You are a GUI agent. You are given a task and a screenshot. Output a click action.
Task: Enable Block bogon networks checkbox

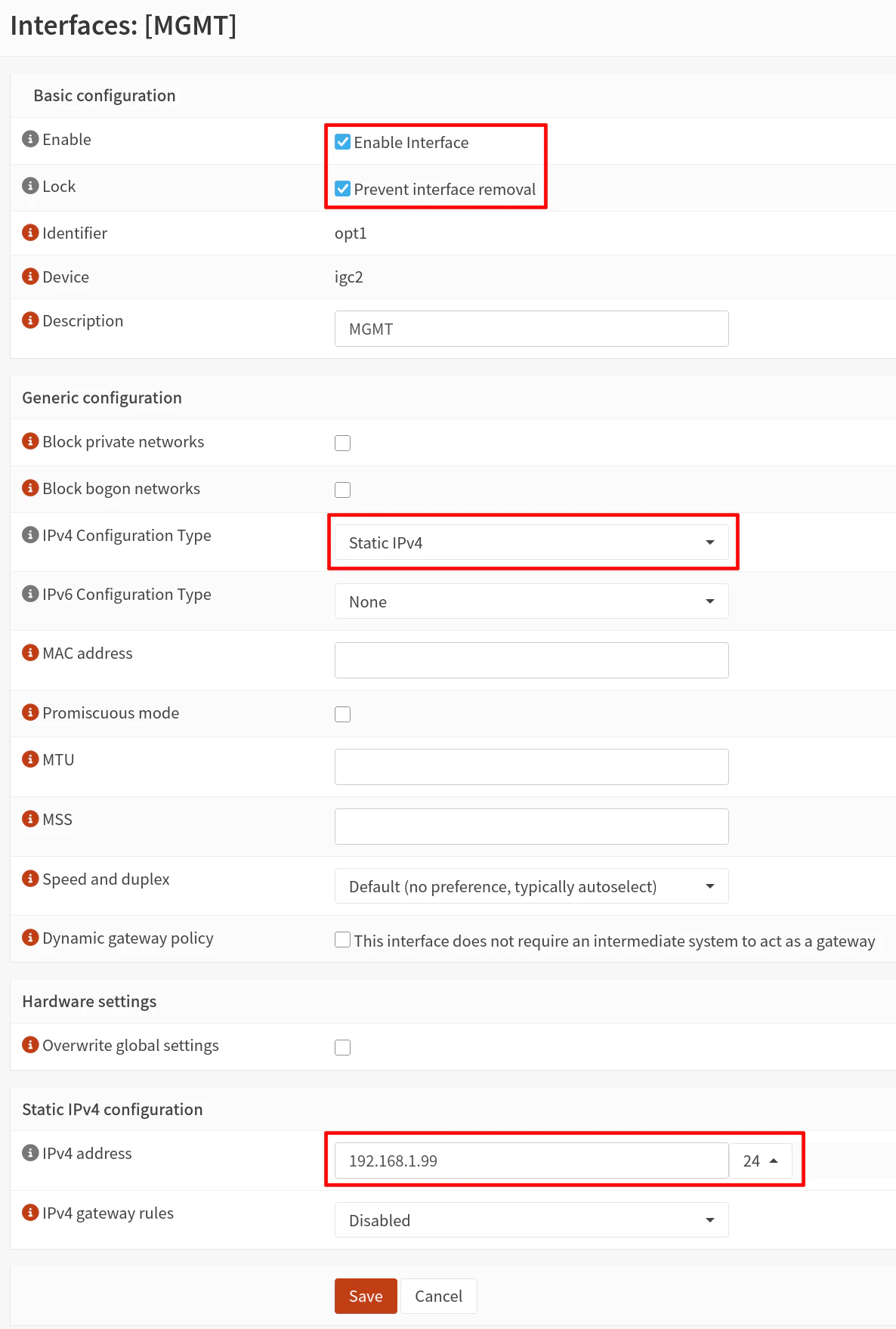pyautogui.click(x=343, y=490)
